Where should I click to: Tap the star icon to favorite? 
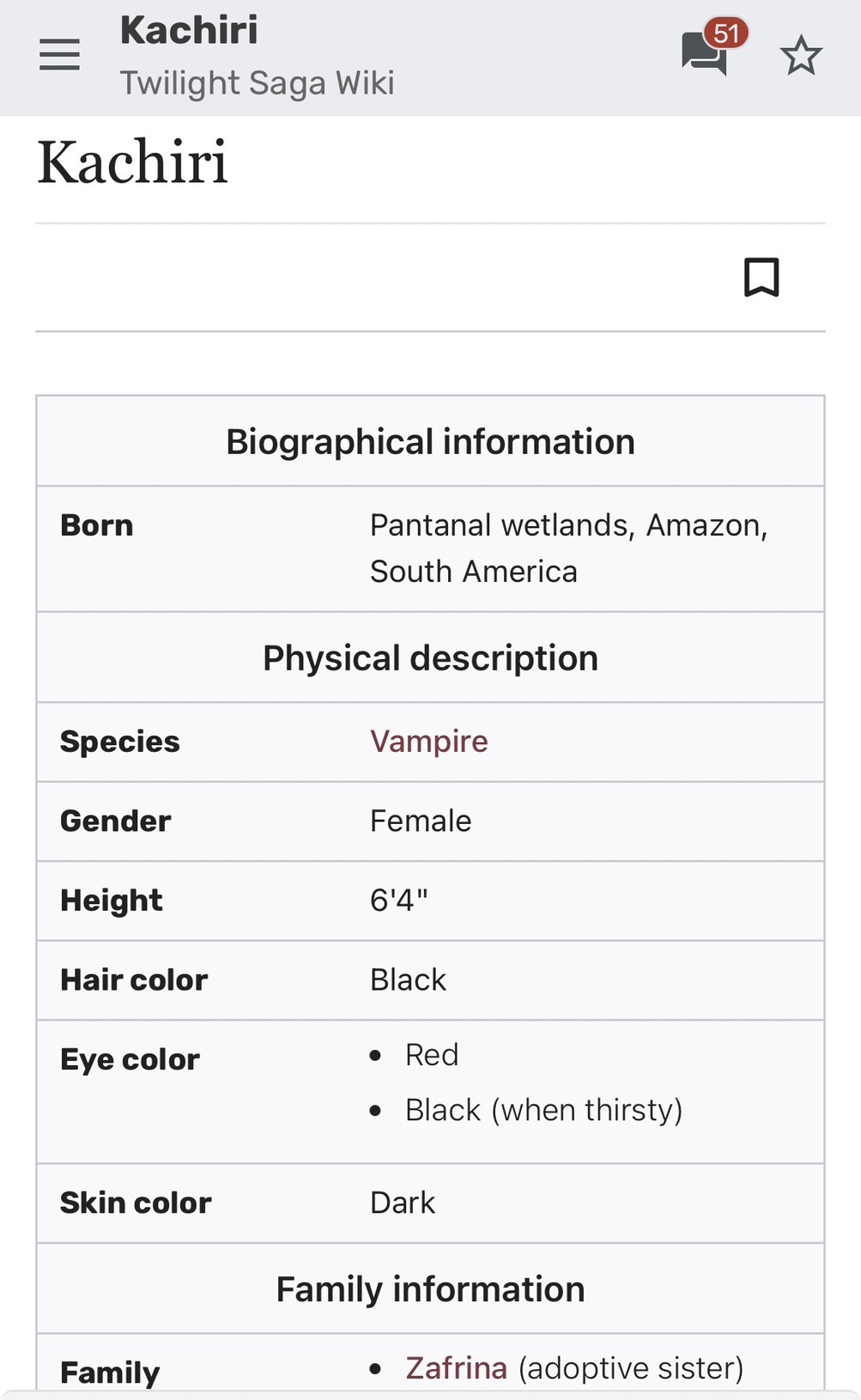[x=801, y=55]
